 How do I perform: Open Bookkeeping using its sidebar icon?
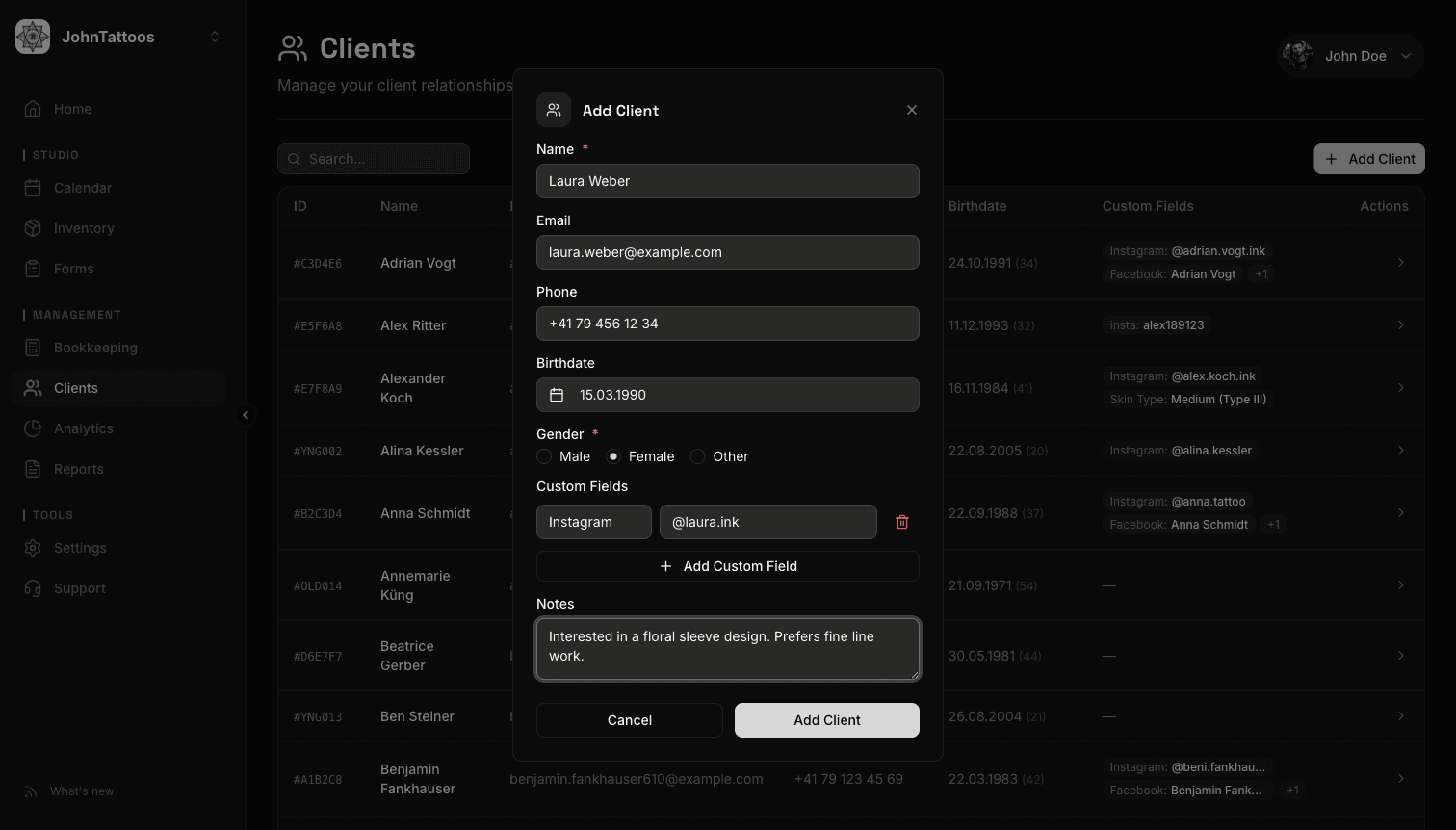33,347
